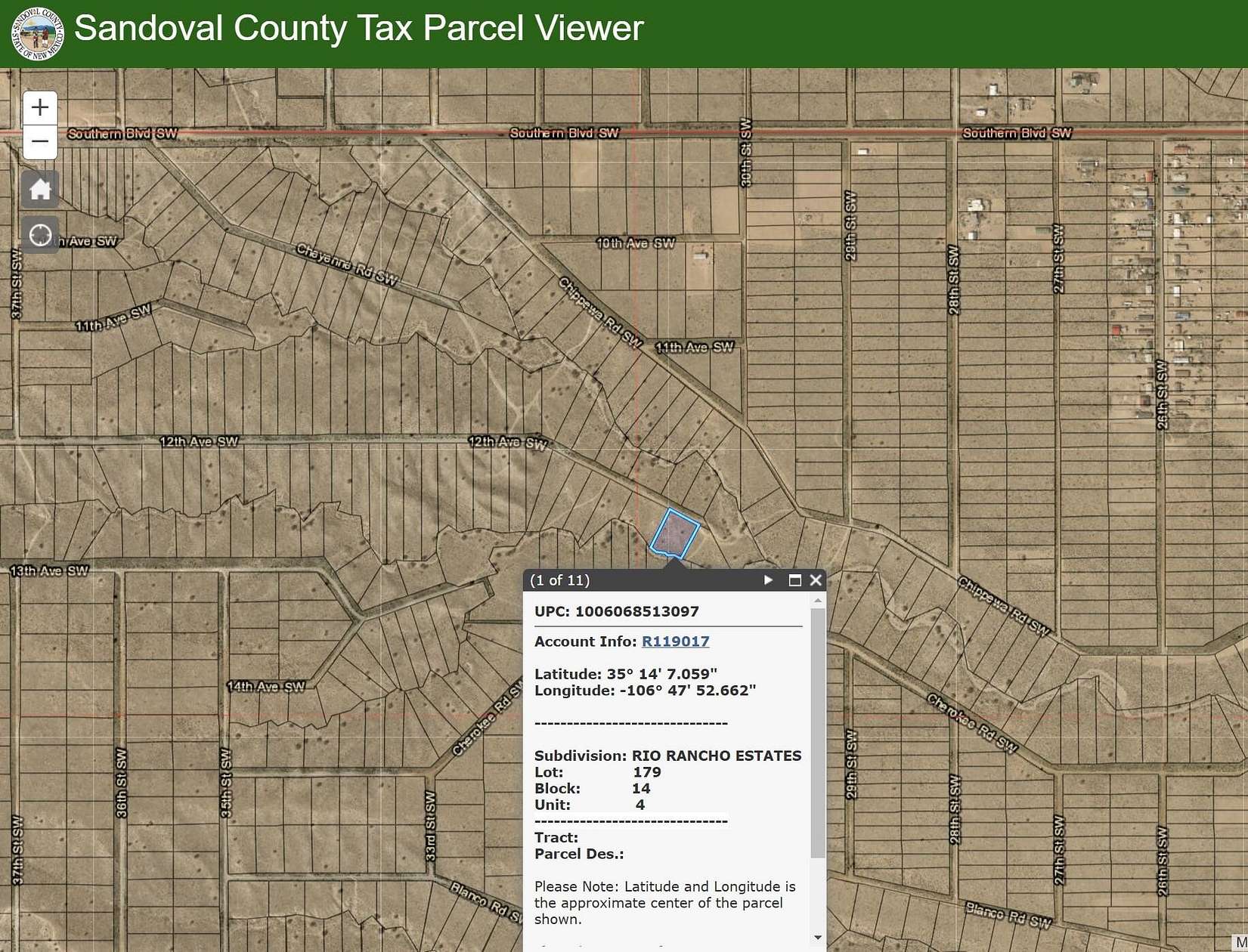Click the Zoom In plus icon
The width and height of the screenshot is (1248, 952).
39,107
